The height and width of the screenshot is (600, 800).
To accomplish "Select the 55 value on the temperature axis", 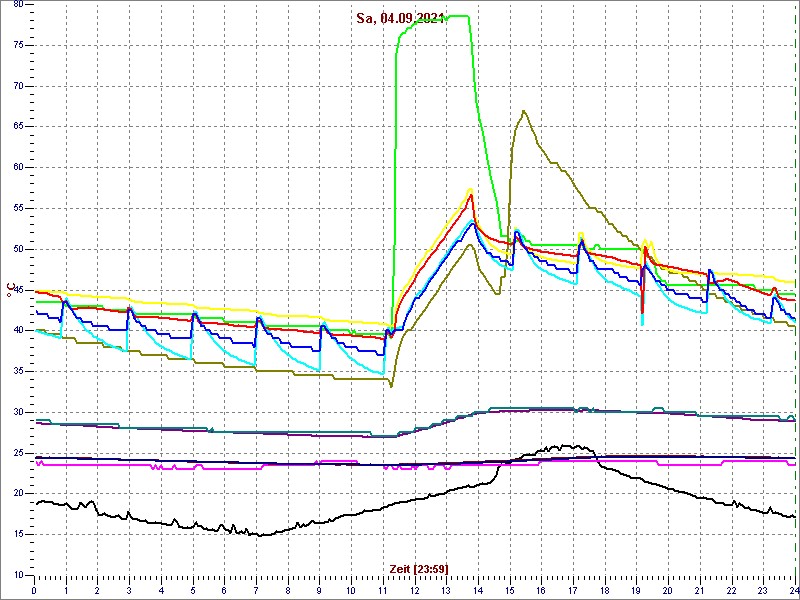I will (18, 208).
